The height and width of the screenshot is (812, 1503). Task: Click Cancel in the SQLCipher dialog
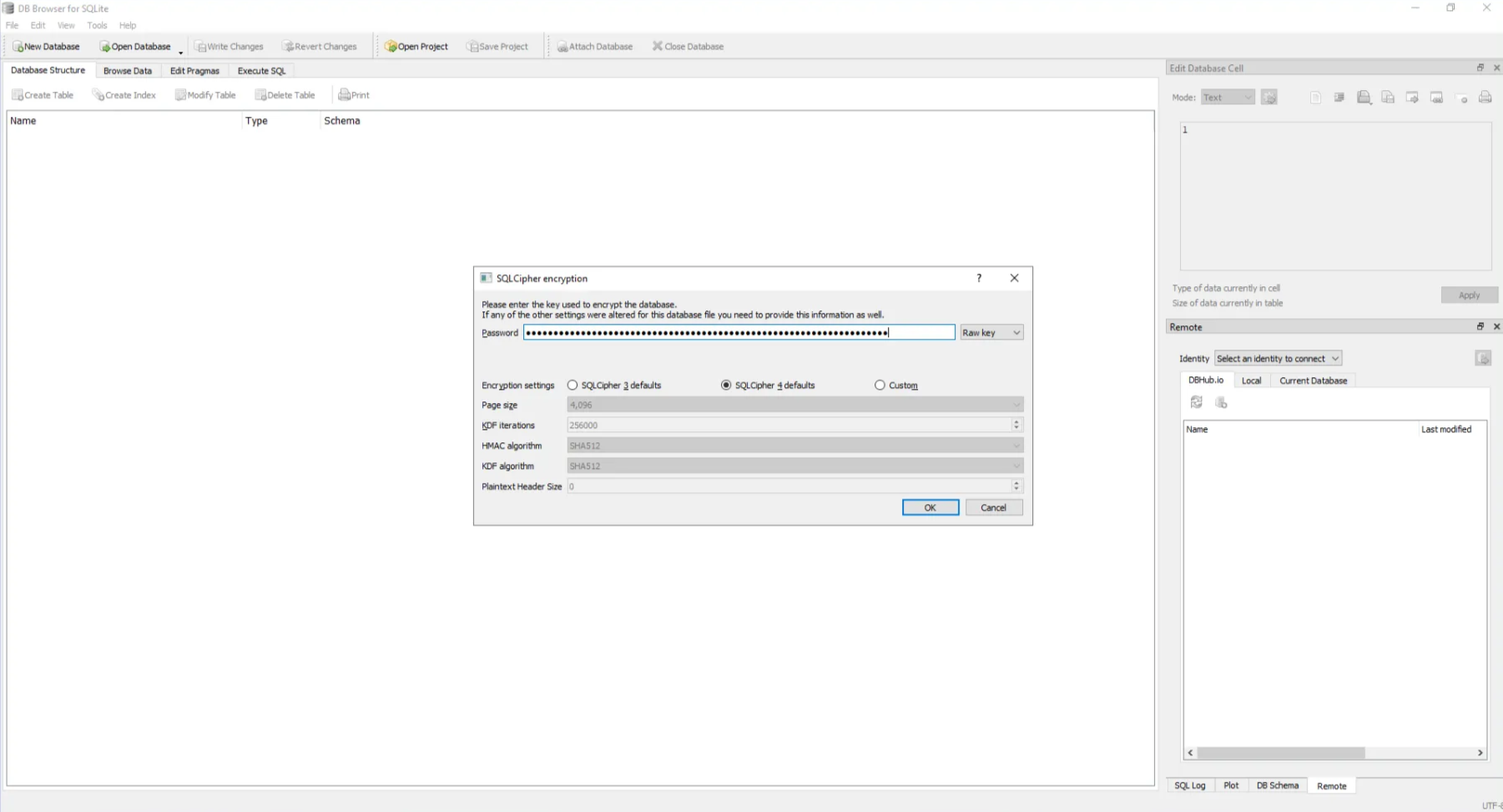[x=993, y=507]
